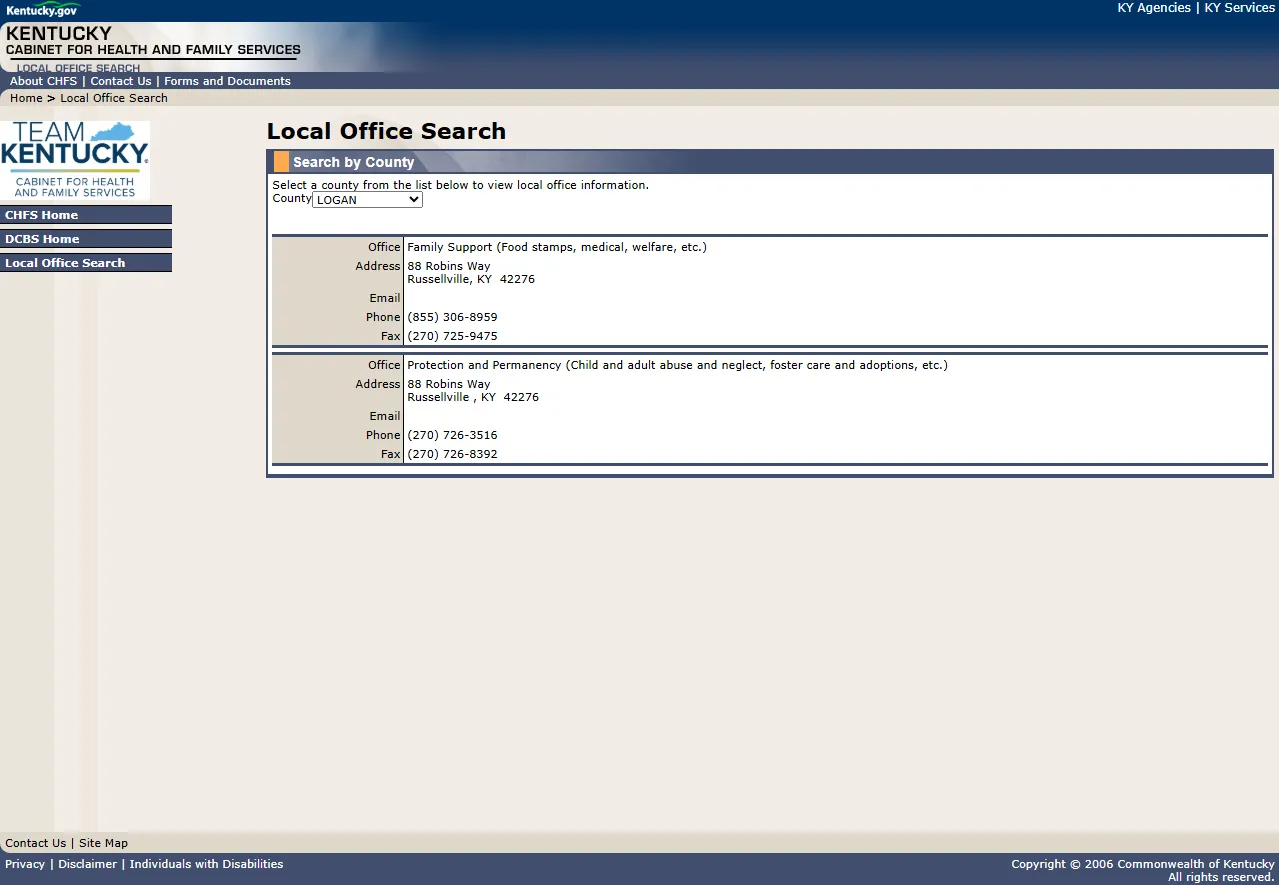Open the KY Services link

(1239, 8)
